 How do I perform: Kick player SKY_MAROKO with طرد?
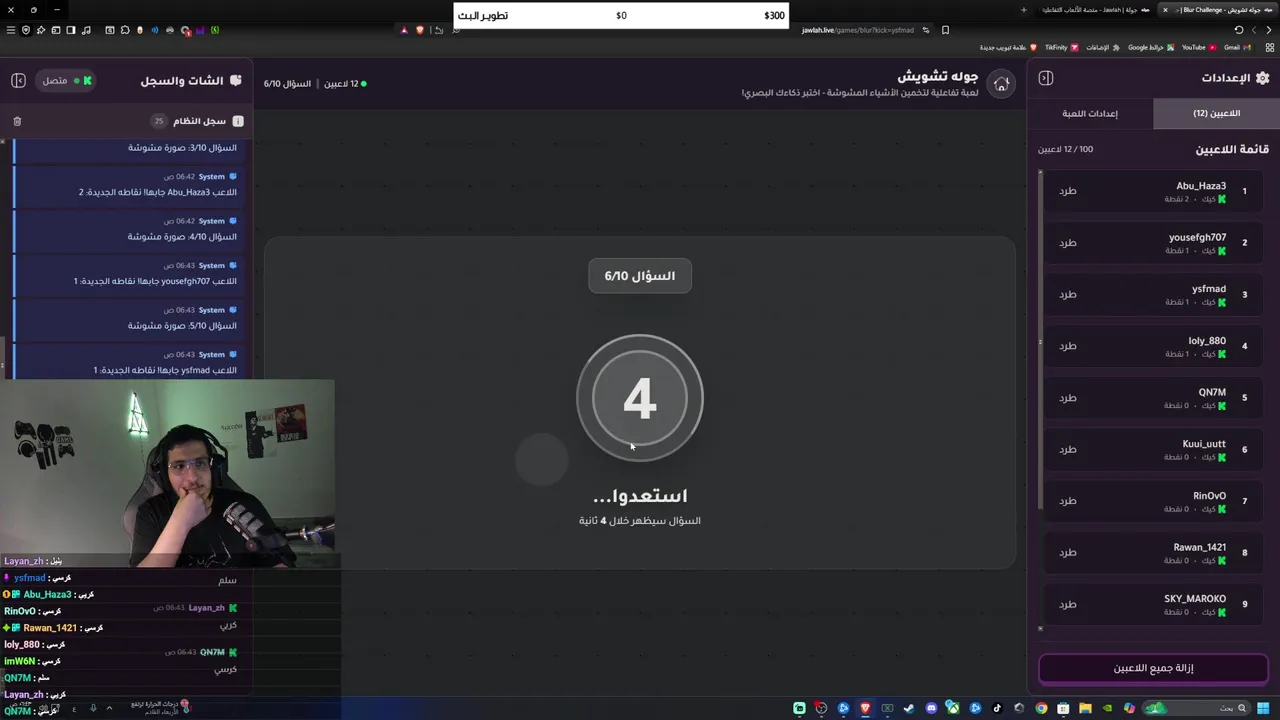1068,604
